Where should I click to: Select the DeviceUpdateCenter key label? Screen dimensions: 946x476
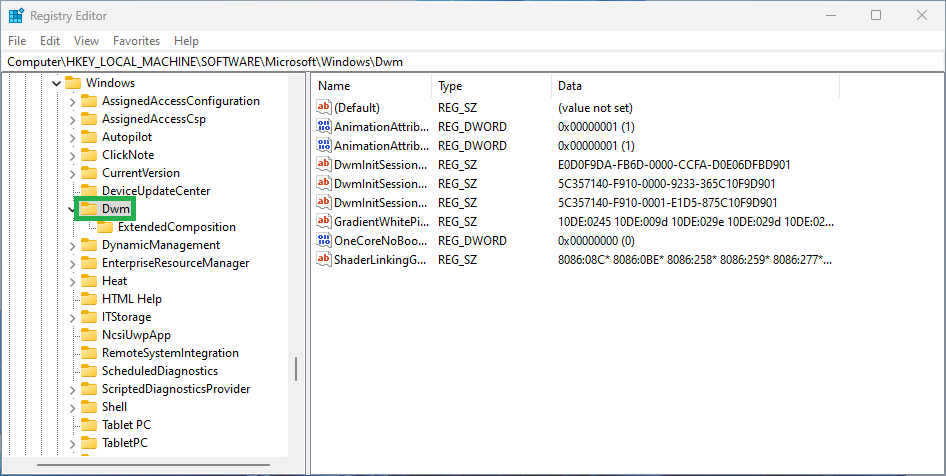click(156, 191)
